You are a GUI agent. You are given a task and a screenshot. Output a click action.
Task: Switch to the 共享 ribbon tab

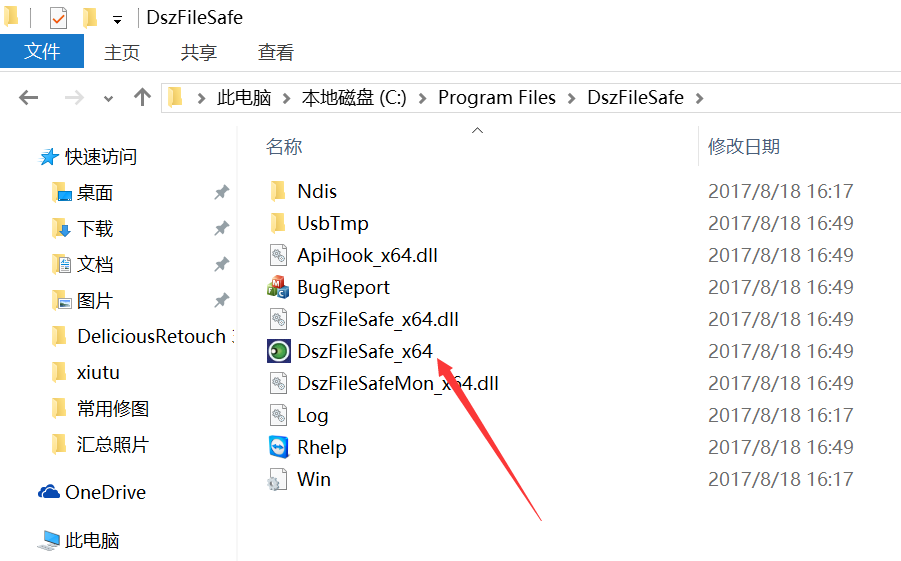(x=199, y=53)
